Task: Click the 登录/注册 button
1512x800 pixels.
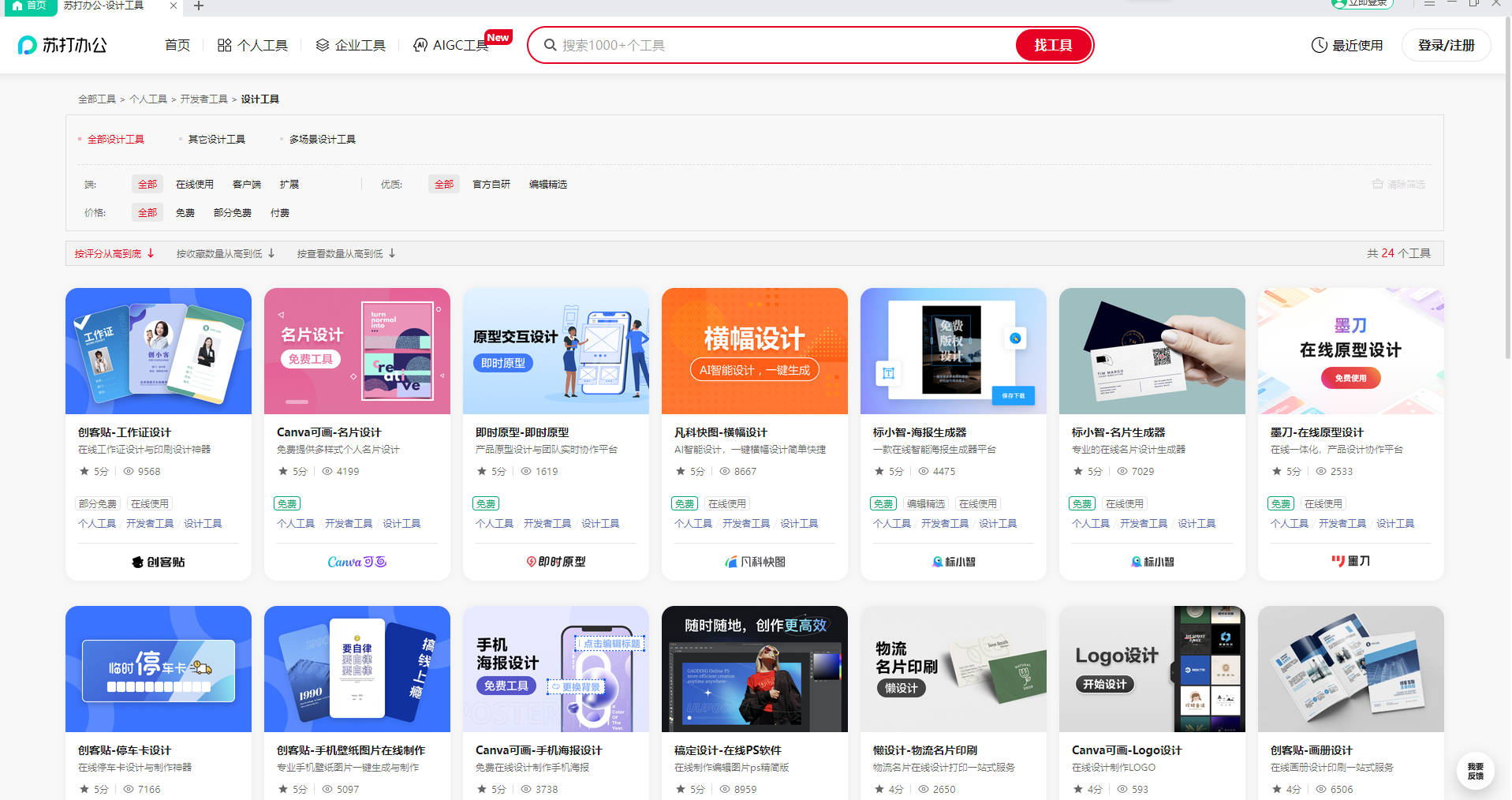Action: pos(1446,45)
